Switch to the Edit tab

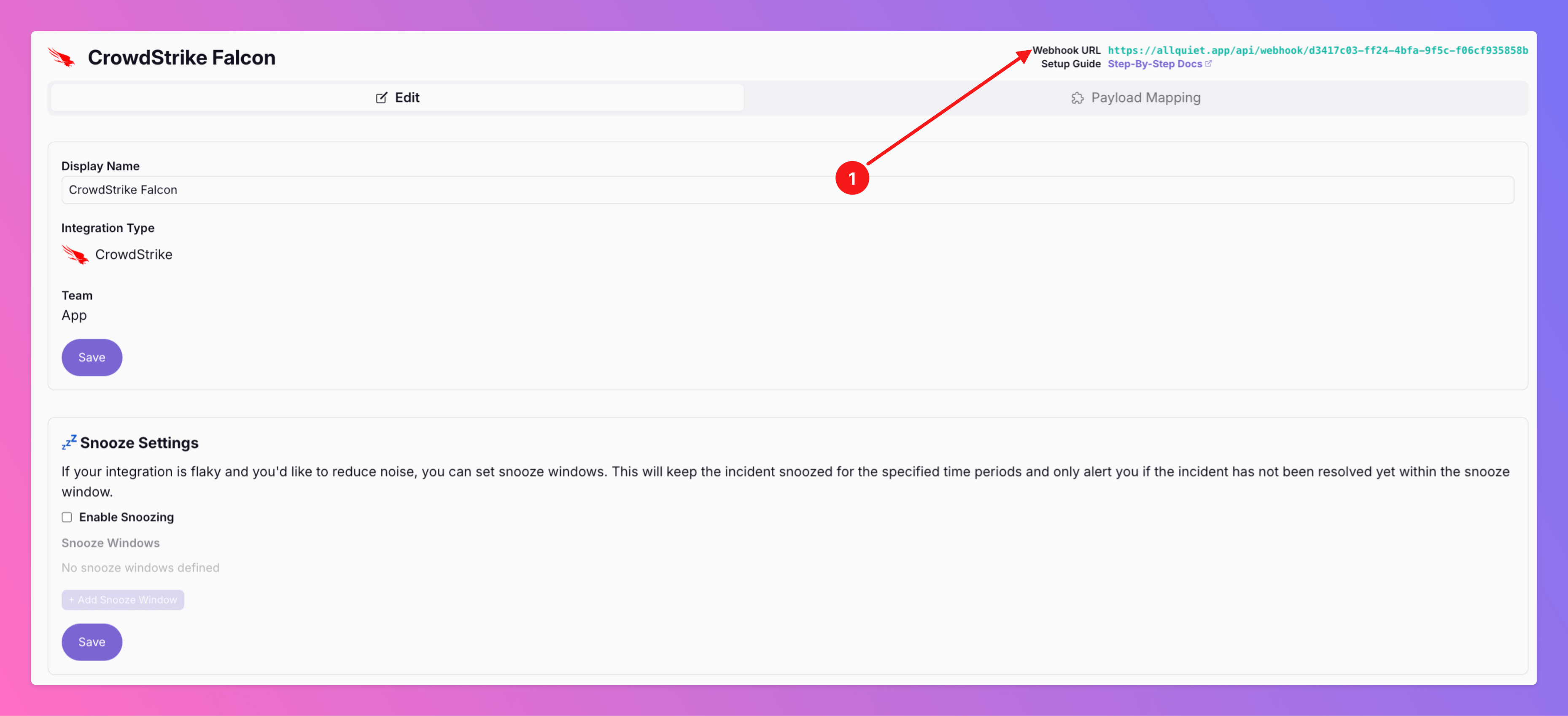click(397, 97)
